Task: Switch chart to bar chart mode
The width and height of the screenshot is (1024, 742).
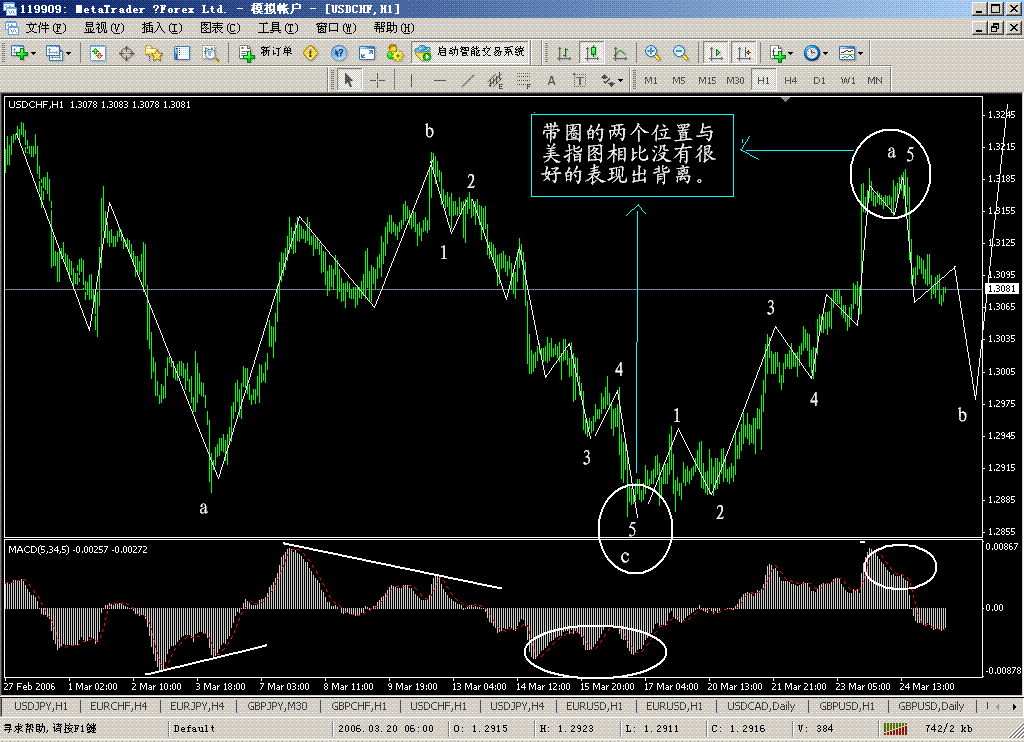Action: tap(564, 54)
